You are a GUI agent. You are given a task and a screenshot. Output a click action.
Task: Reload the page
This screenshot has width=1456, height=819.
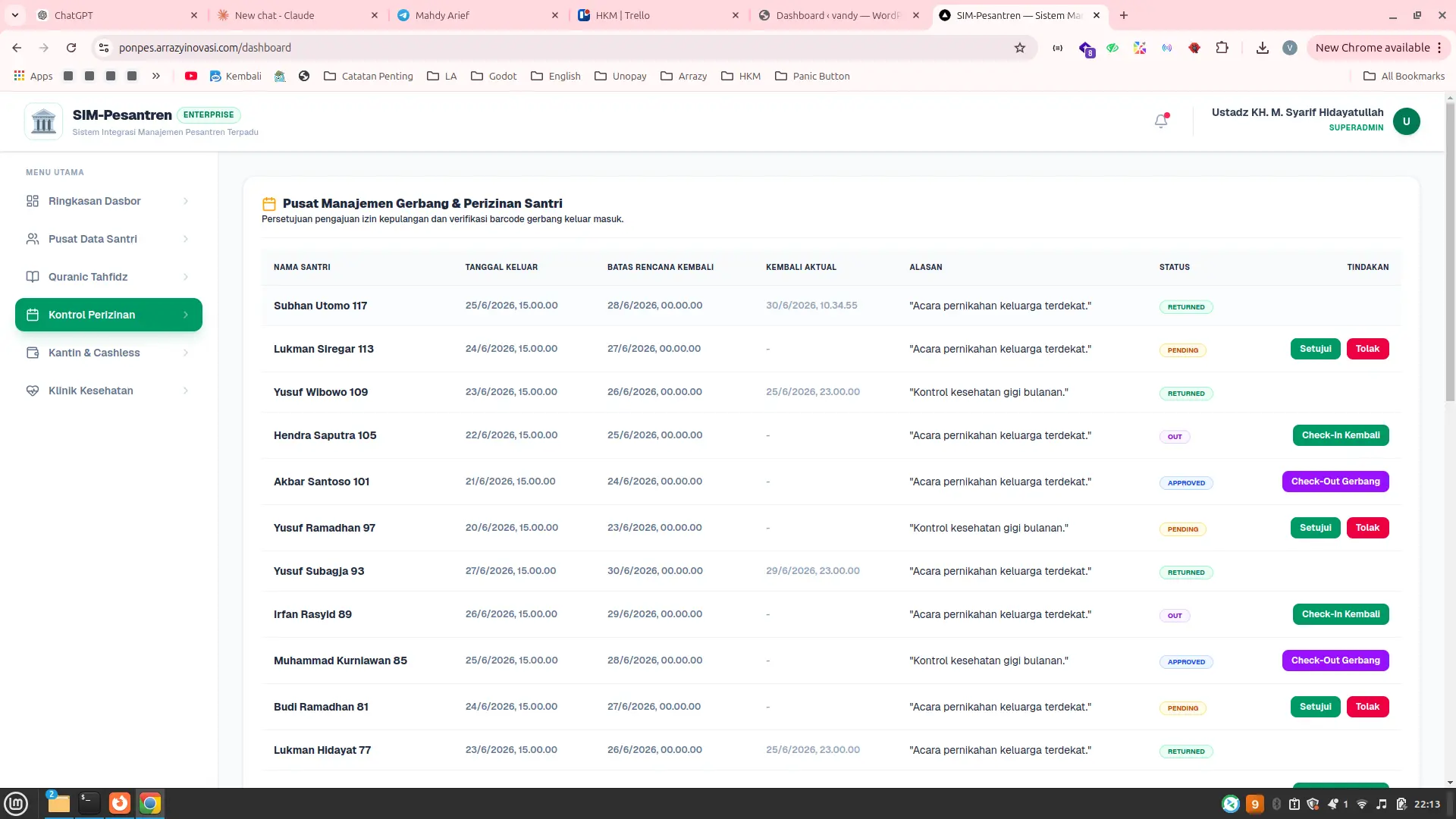(x=71, y=48)
